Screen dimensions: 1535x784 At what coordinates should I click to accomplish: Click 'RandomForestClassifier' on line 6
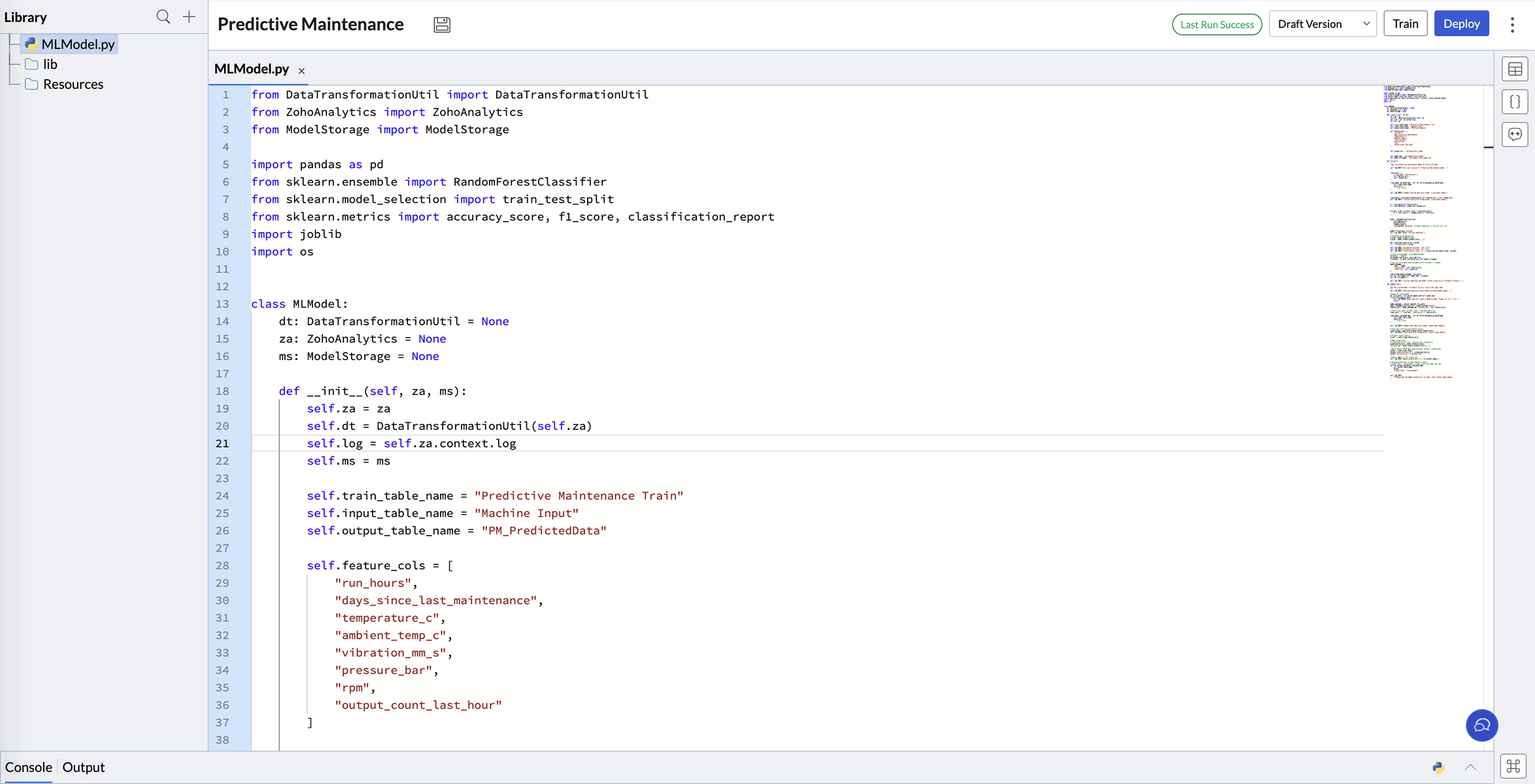tap(530, 182)
